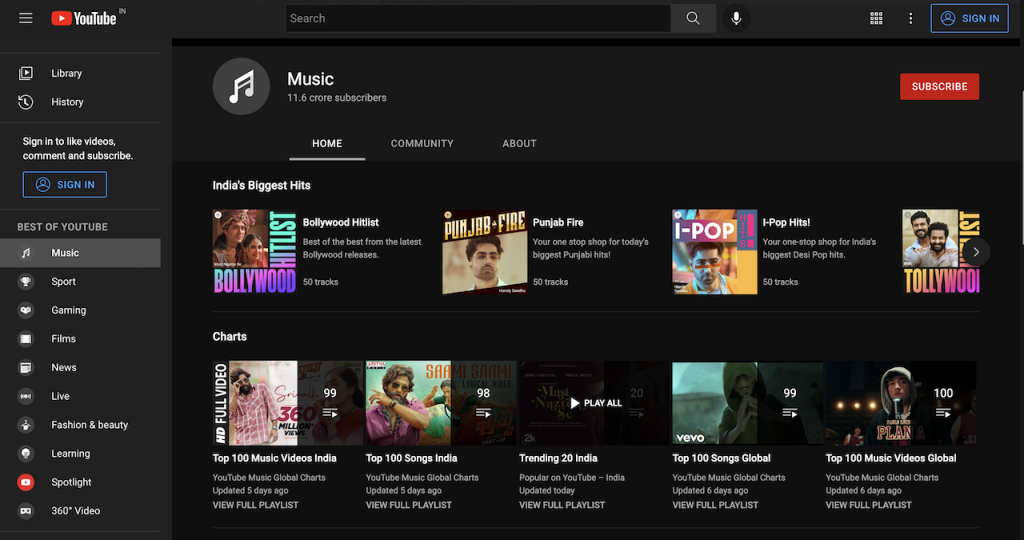
Task: Click 'YouTube Music Global Charts' under Top 100 Songs India
Action: tap(422, 478)
